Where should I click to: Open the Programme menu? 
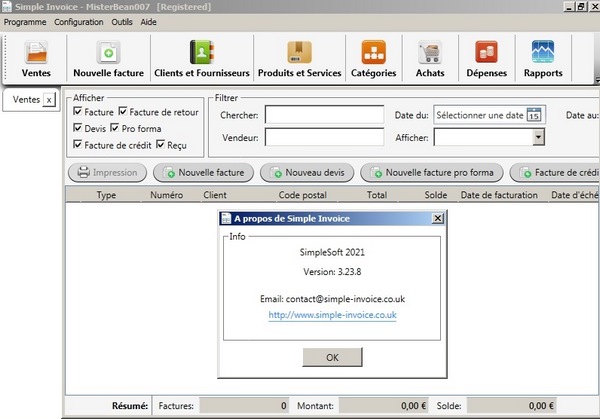[25, 22]
